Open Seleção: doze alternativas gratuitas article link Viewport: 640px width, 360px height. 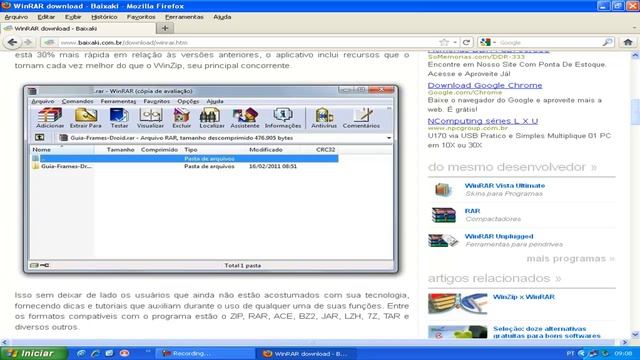(547, 332)
